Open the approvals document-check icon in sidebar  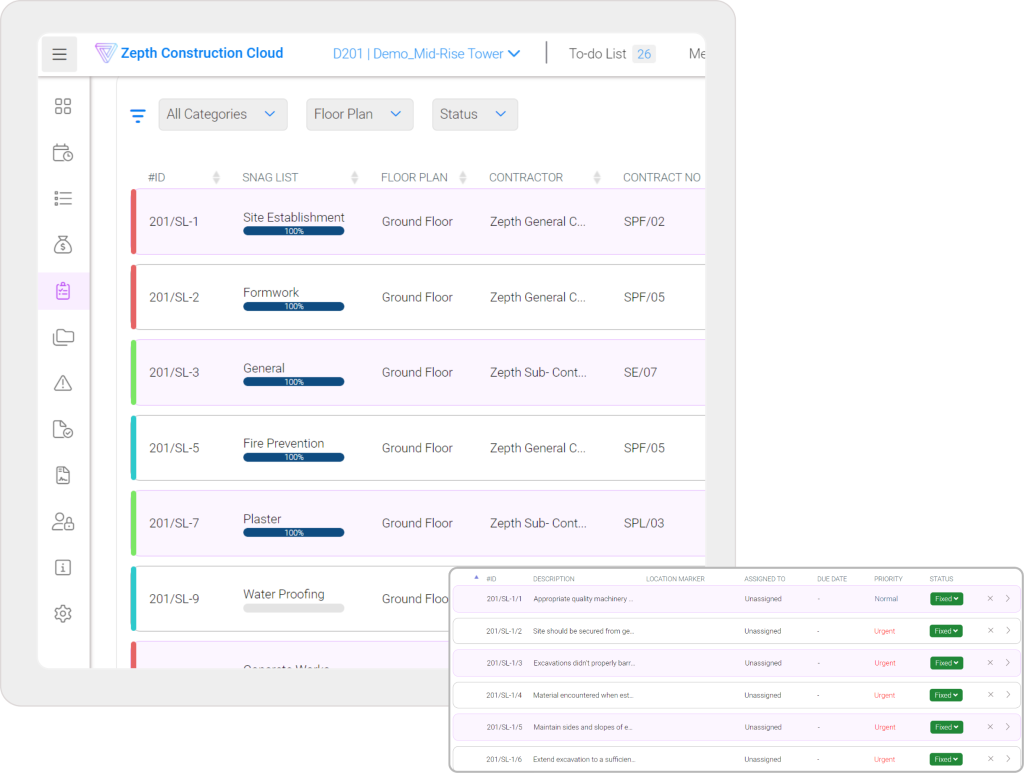63,429
